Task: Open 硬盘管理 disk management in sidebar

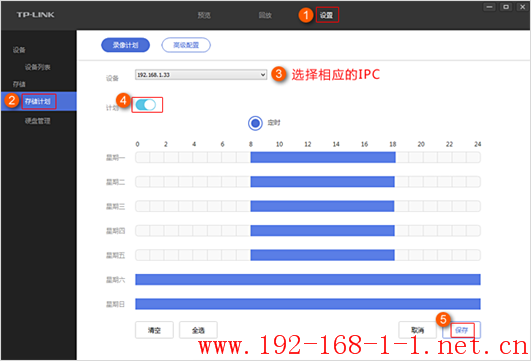Action: [38, 121]
